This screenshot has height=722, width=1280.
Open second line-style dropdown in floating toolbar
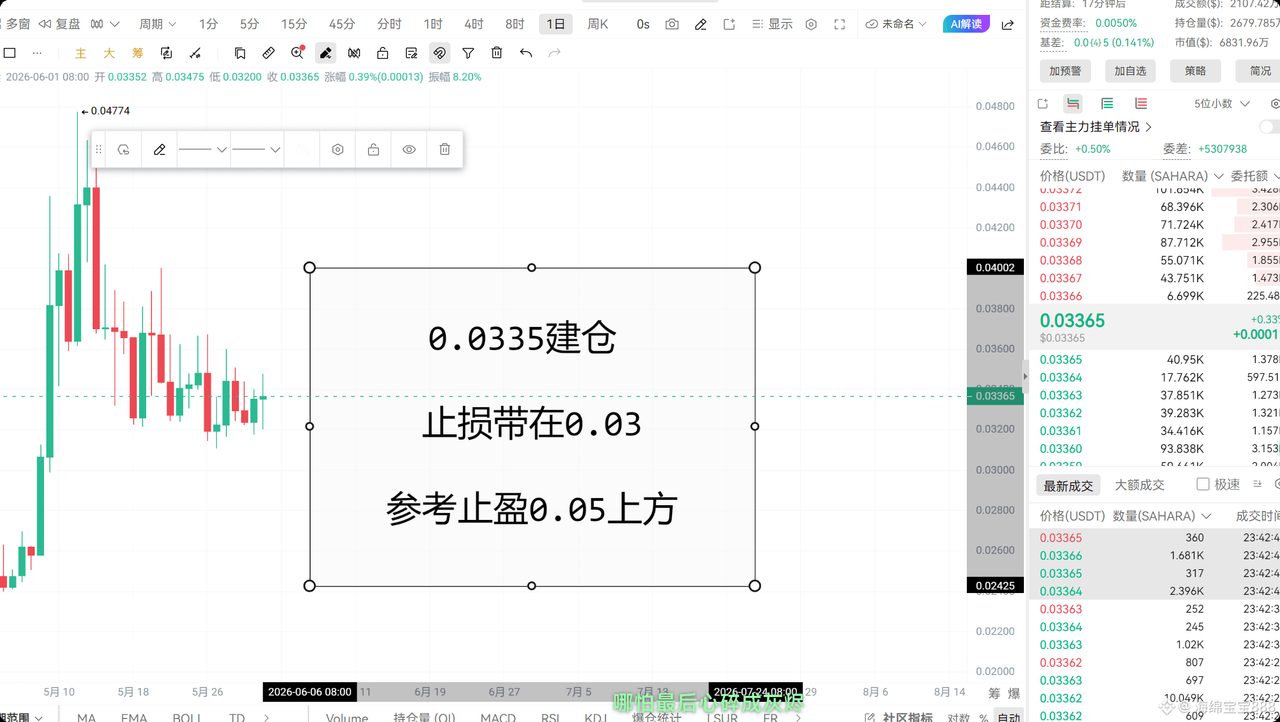(x=256, y=149)
